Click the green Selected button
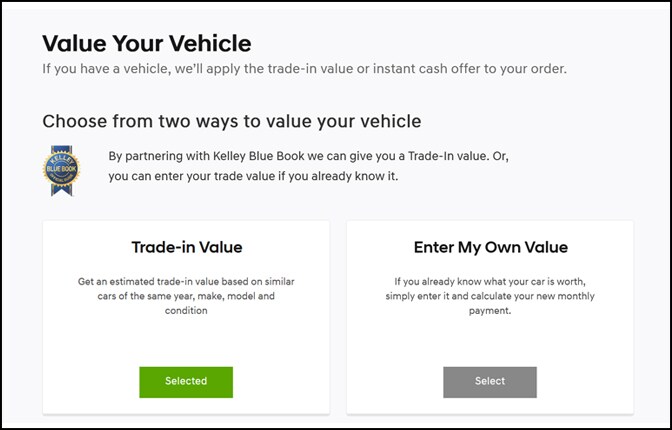672x430 pixels. 186,382
